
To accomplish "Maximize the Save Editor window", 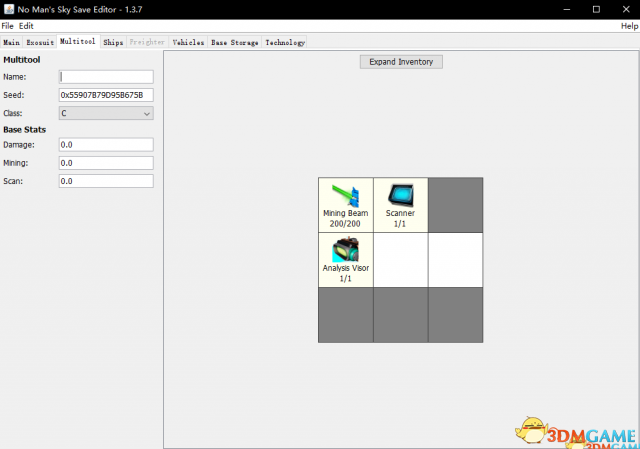I will pos(596,9).
